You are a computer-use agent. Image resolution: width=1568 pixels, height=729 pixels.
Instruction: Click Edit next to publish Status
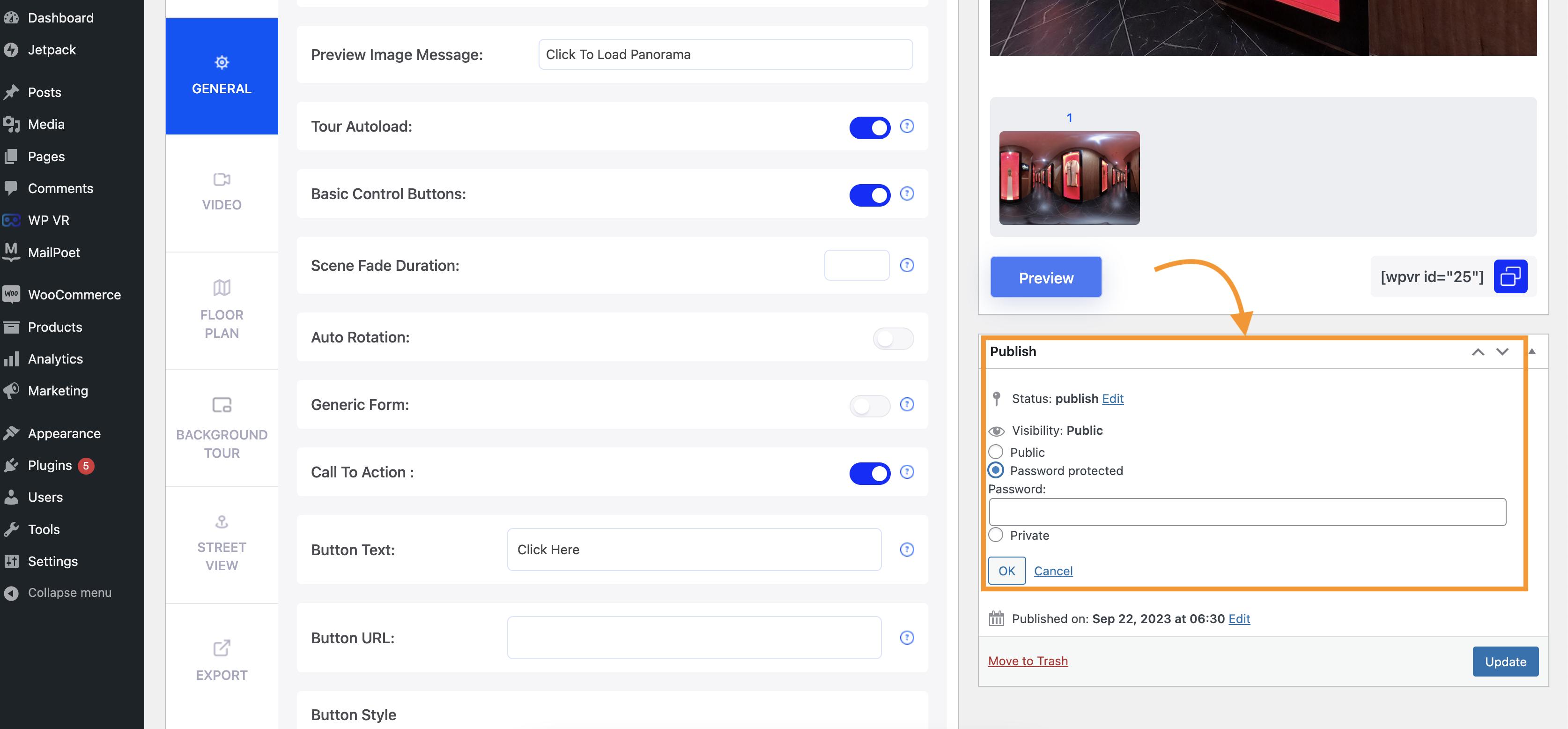(1113, 398)
